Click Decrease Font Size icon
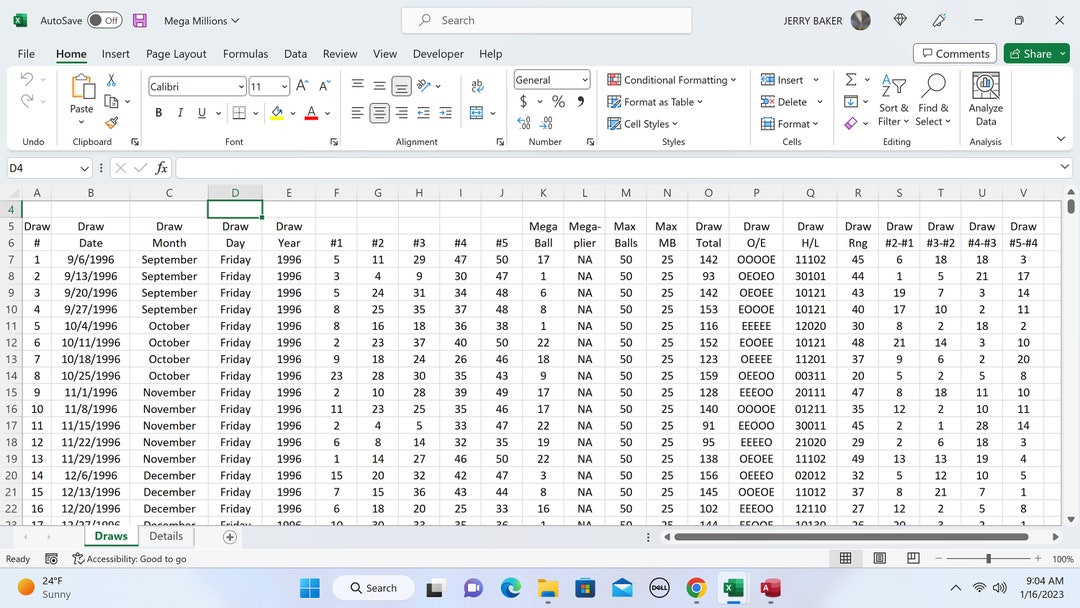The height and width of the screenshot is (608, 1080). [324, 86]
